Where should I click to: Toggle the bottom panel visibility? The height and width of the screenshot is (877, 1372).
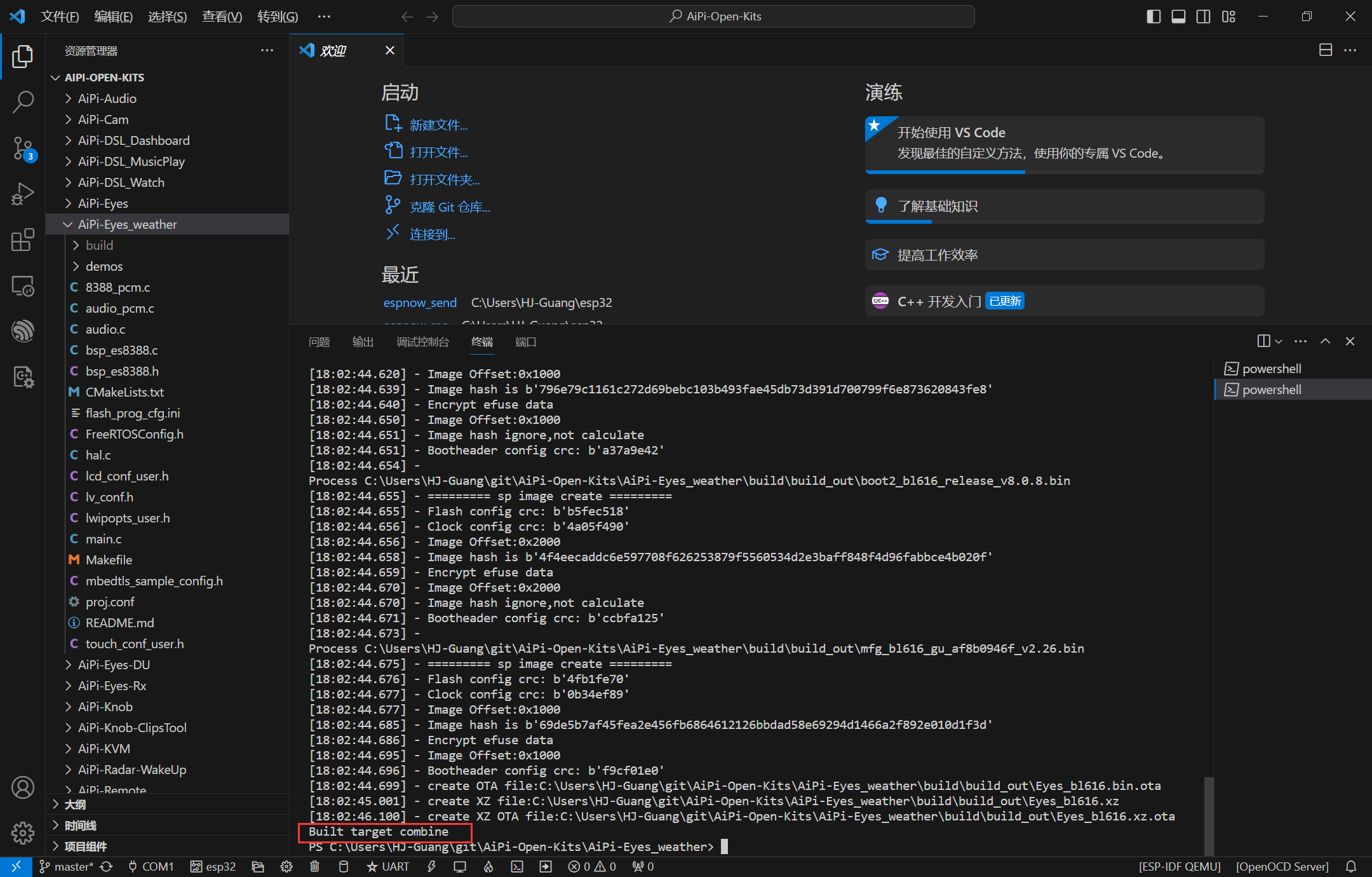tap(1178, 17)
